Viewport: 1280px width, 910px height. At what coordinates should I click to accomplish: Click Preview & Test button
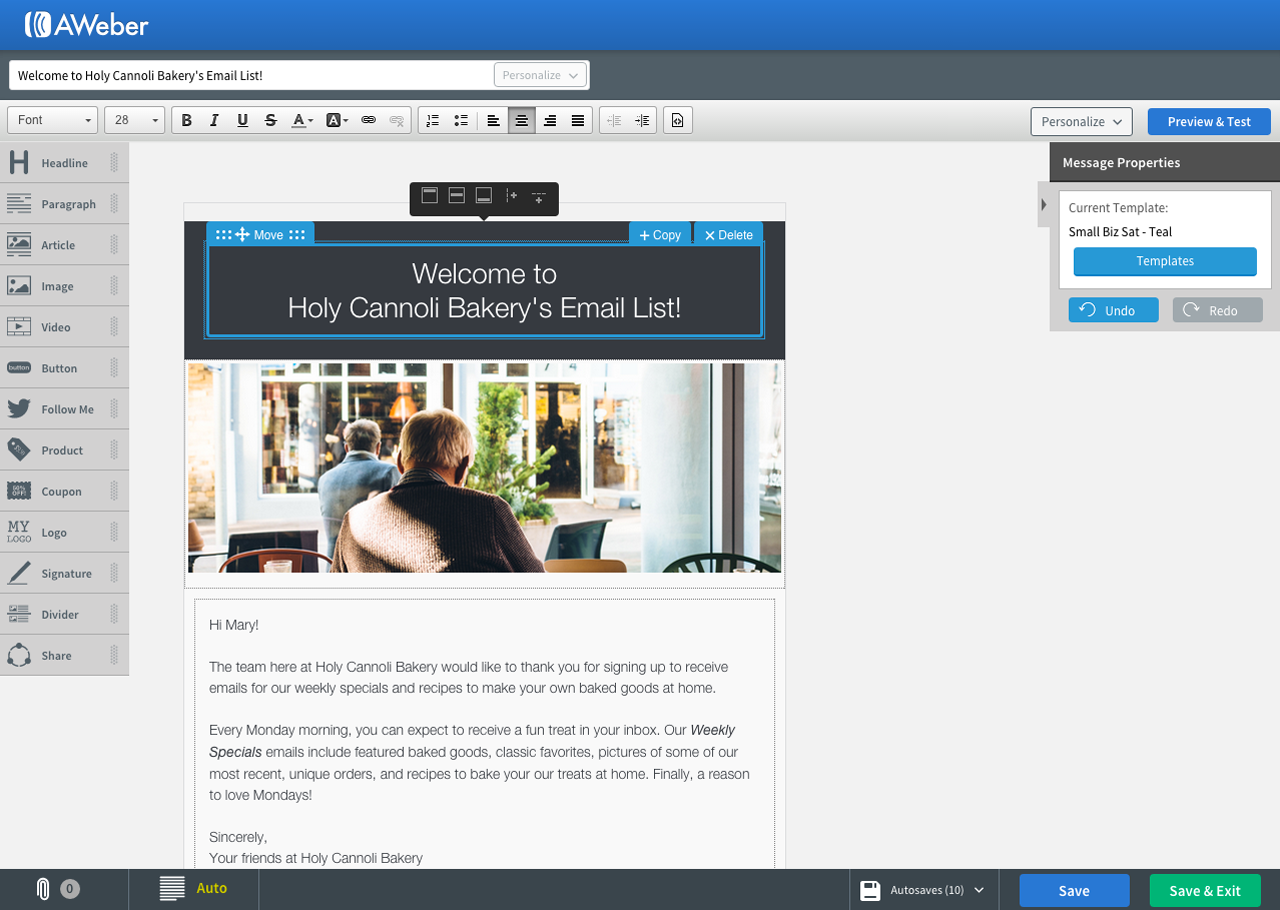[1209, 121]
